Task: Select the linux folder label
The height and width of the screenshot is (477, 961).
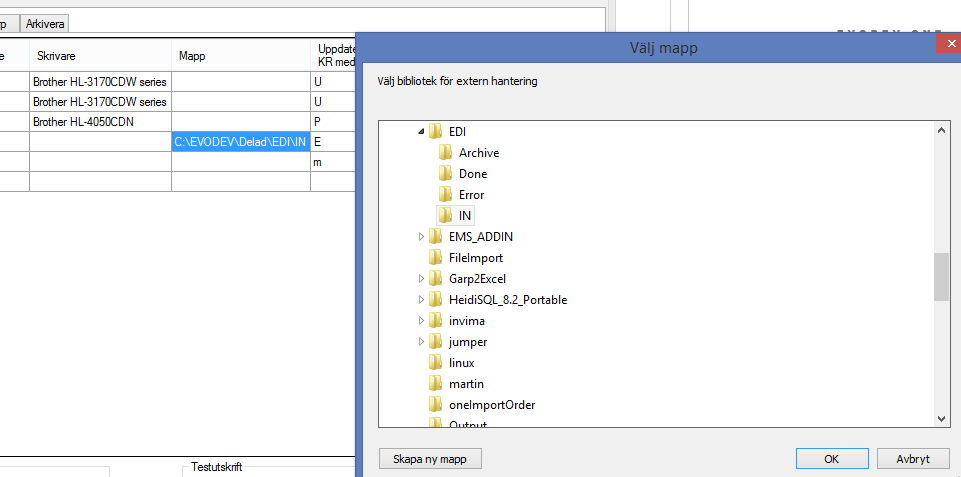Action: click(462, 363)
